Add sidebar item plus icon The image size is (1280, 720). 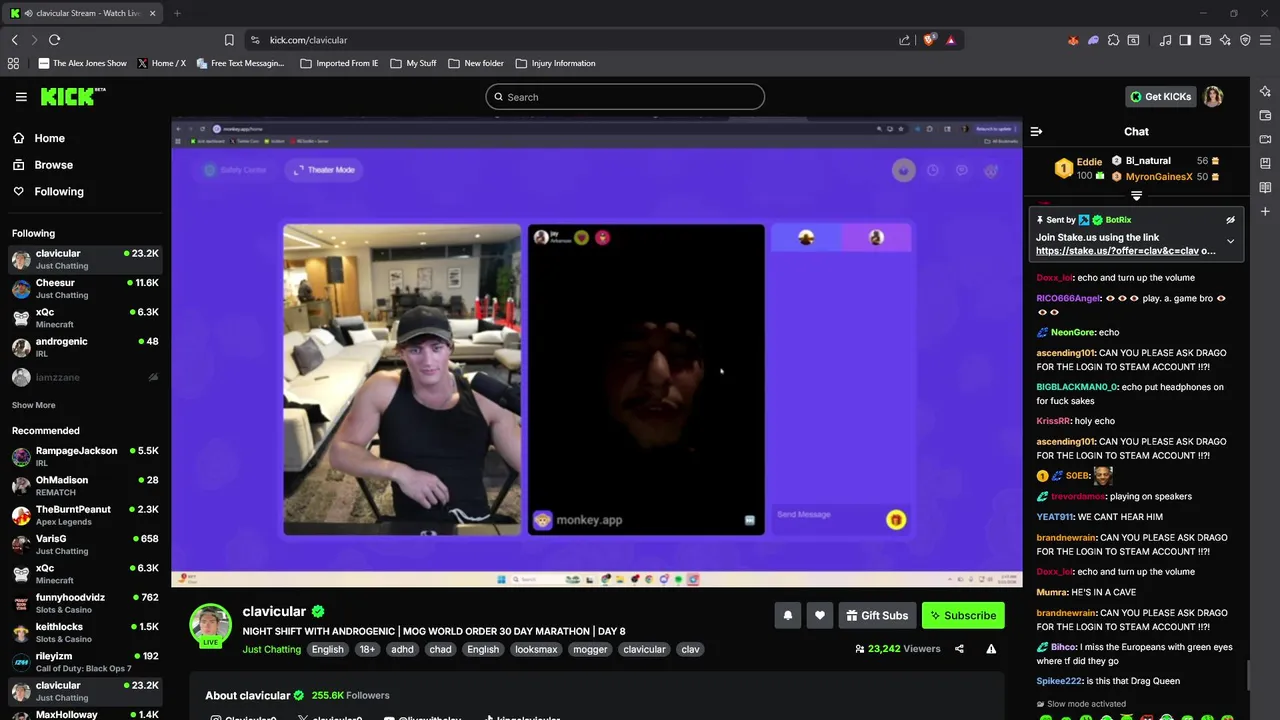tap(1265, 212)
